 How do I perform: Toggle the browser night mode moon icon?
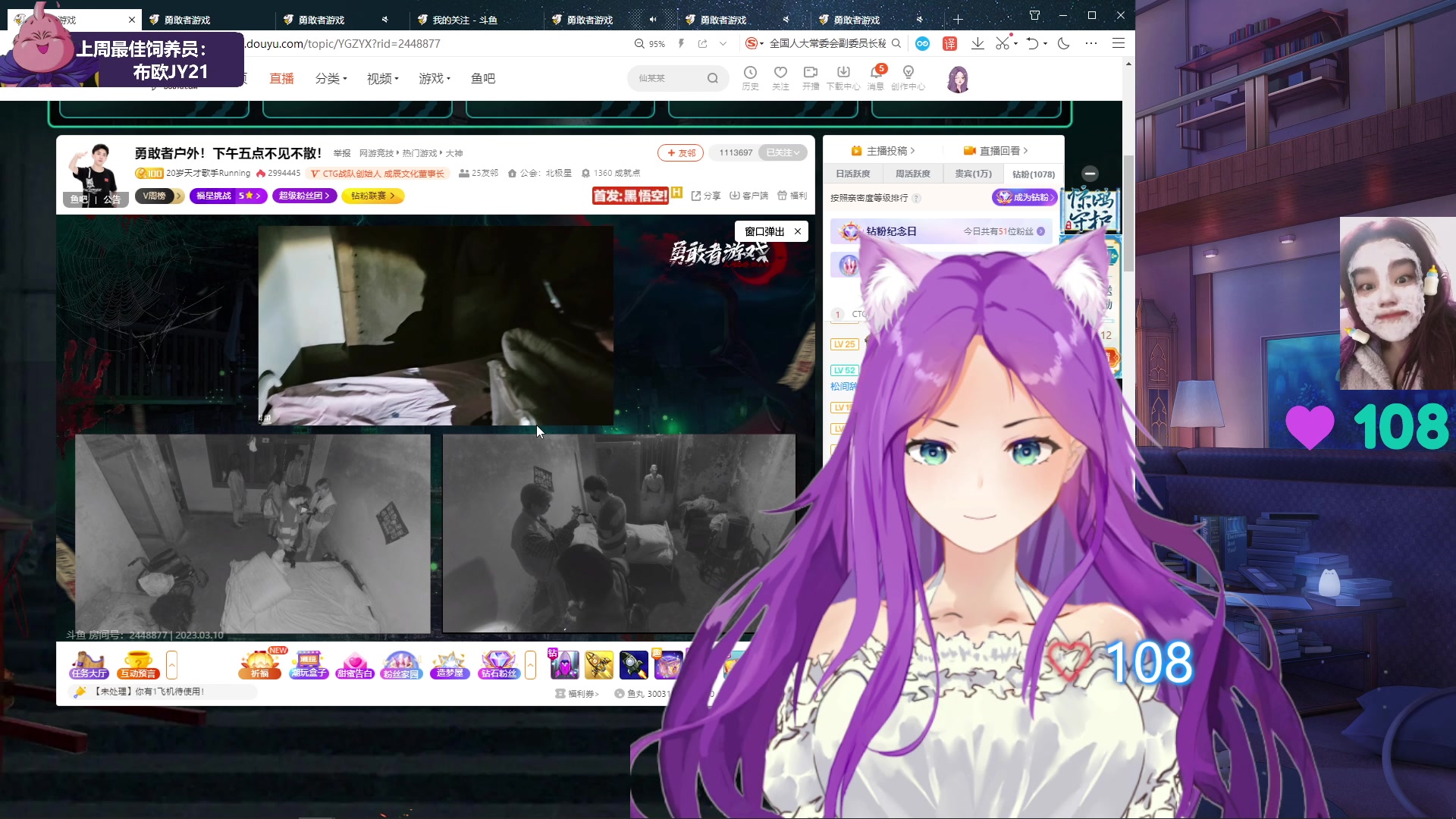coord(1064,43)
